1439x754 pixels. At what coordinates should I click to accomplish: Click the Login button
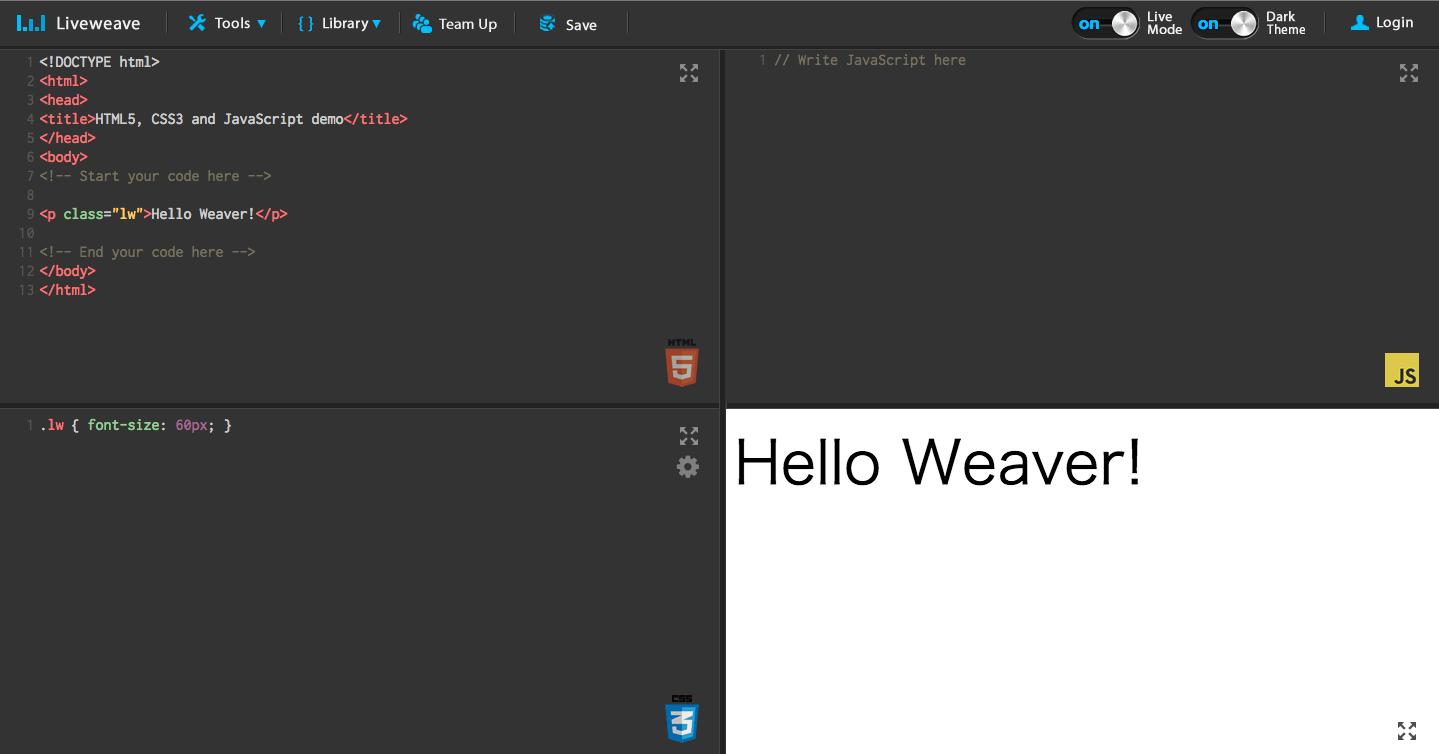tap(1381, 22)
